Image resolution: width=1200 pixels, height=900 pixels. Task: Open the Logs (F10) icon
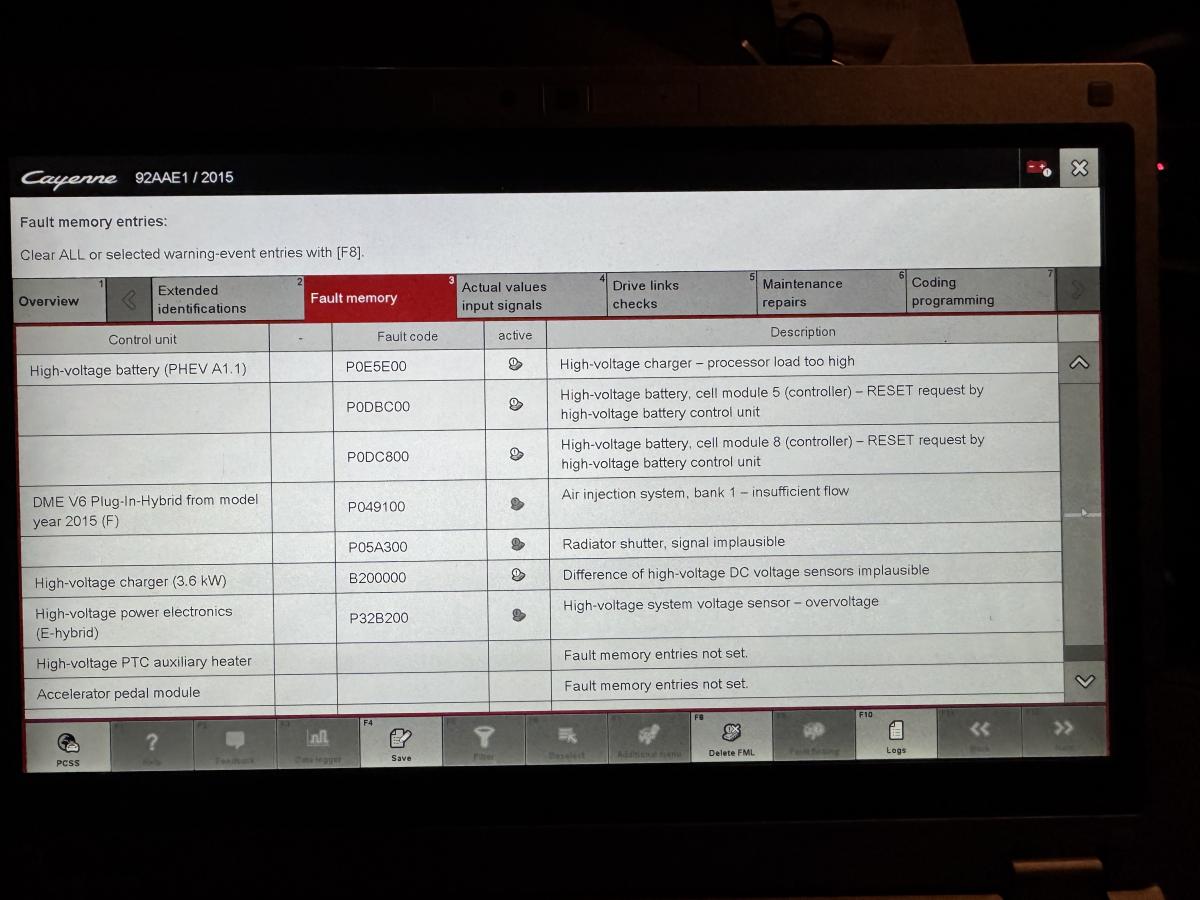pyautogui.click(x=896, y=736)
